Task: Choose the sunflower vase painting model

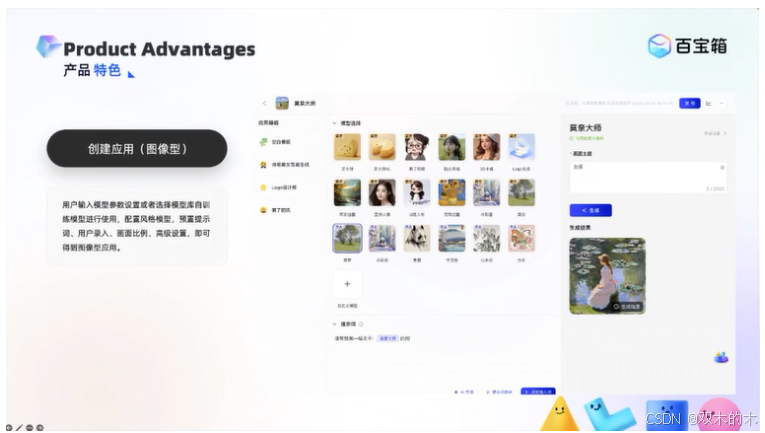Action: [452, 193]
